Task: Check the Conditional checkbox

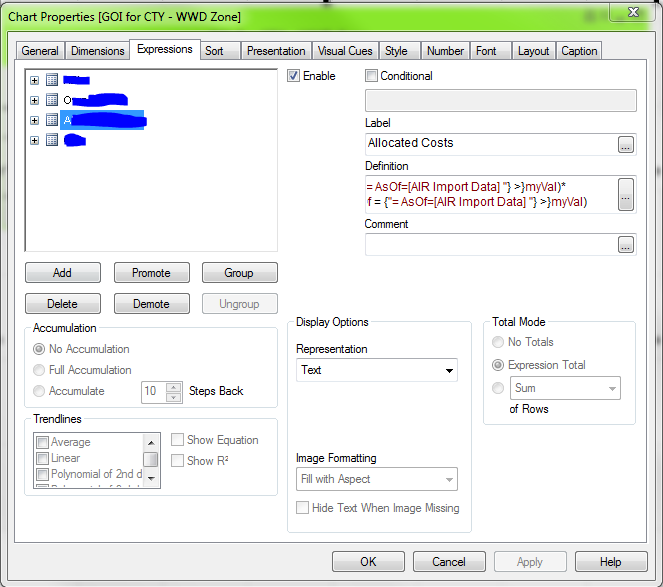Action: [371, 76]
